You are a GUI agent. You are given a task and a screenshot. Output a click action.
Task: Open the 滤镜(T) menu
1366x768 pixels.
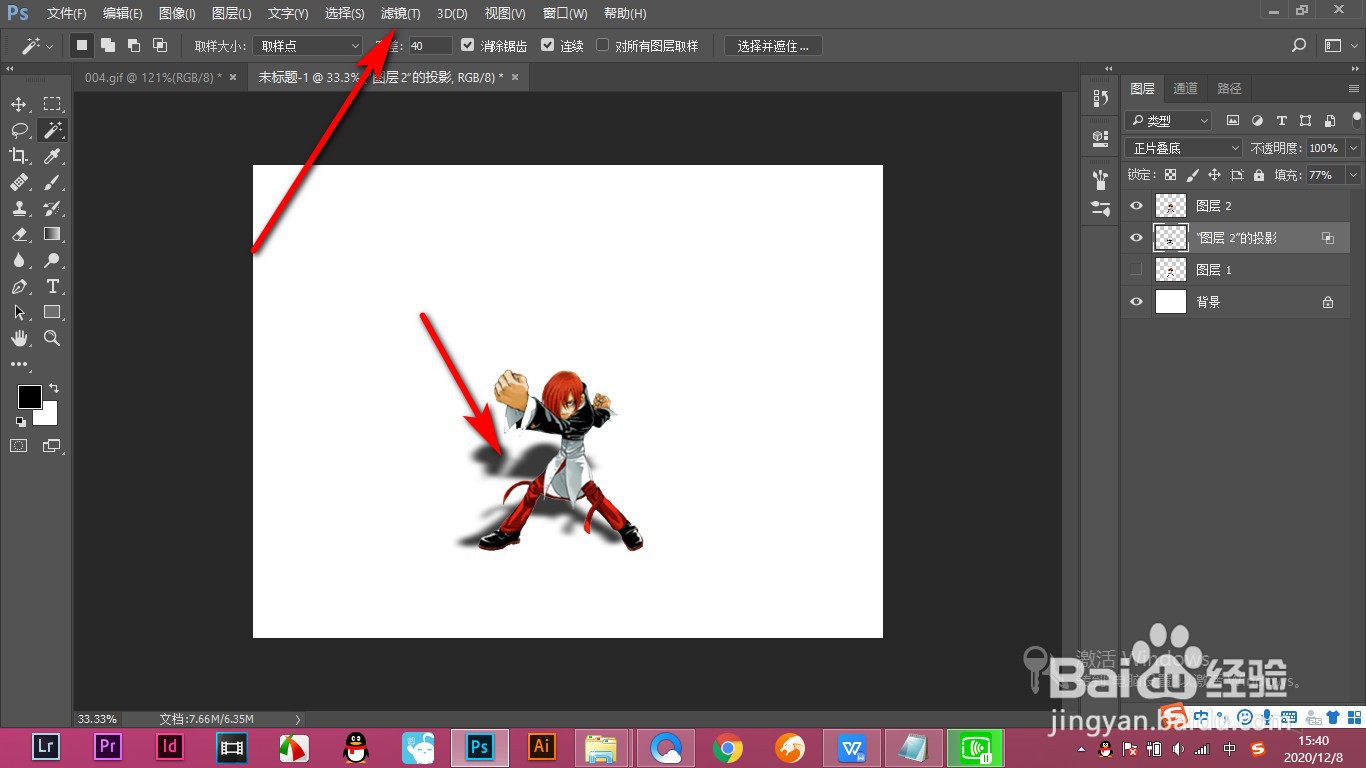(x=401, y=14)
